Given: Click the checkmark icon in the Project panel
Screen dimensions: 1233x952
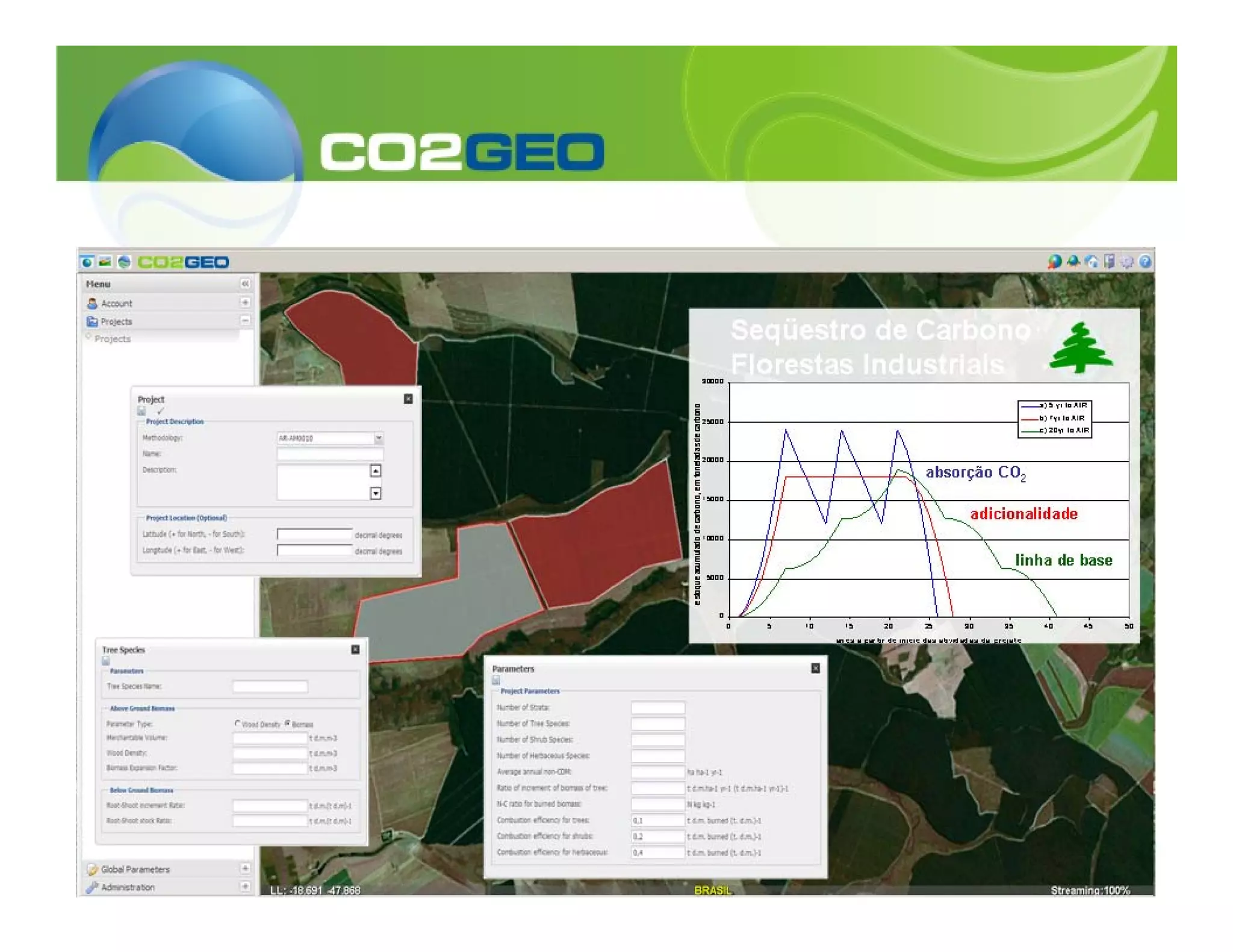Looking at the screenshot, I should point(160,411).
